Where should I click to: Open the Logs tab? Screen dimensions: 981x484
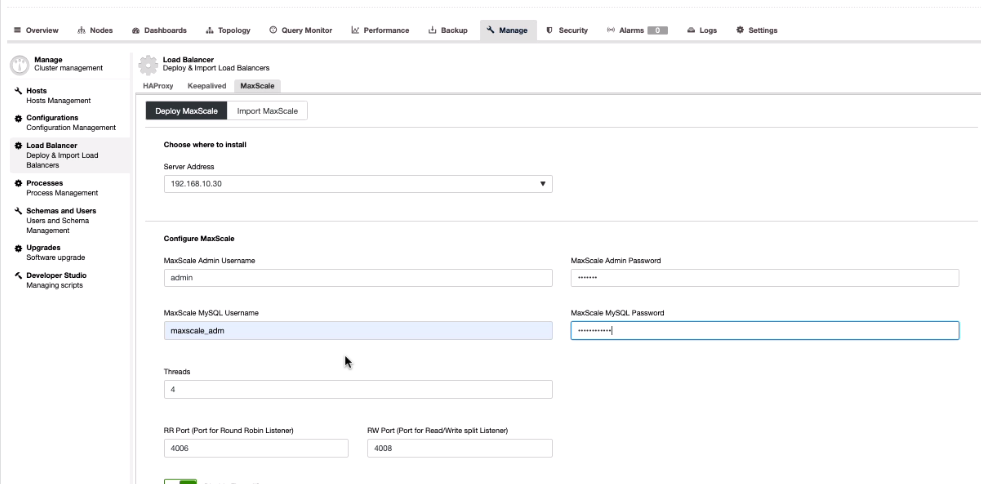pos(701,30)
